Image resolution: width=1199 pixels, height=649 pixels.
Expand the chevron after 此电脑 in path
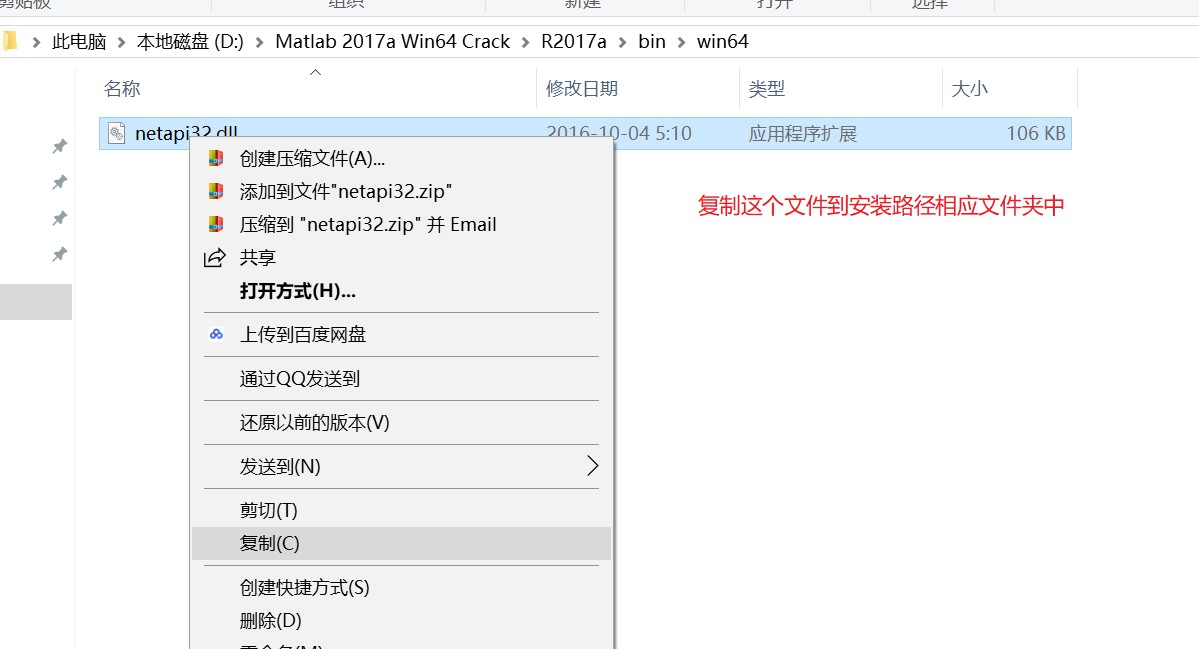coord(121,42)
